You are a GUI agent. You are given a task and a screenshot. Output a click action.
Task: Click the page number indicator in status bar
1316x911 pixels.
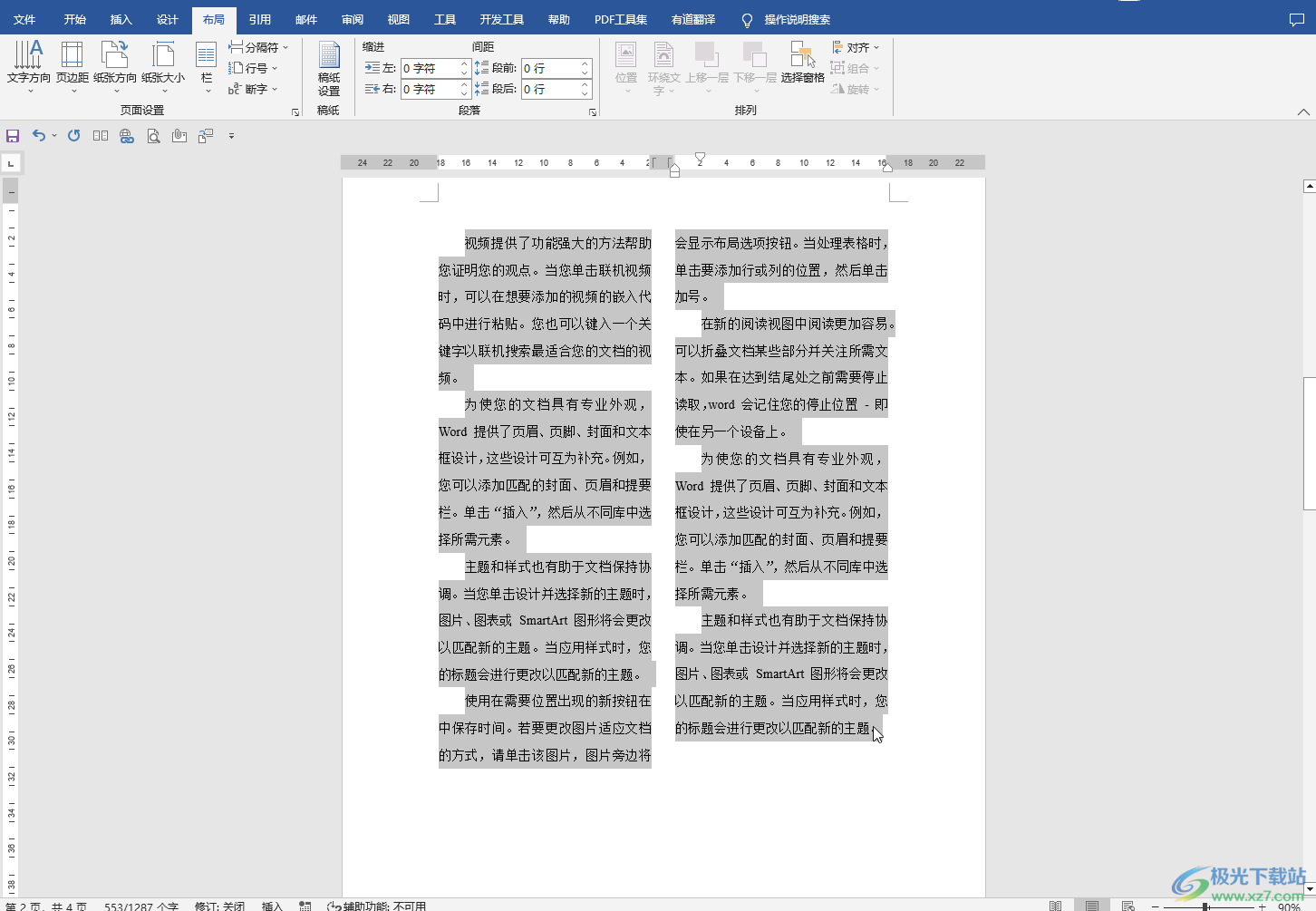(46, 906)
